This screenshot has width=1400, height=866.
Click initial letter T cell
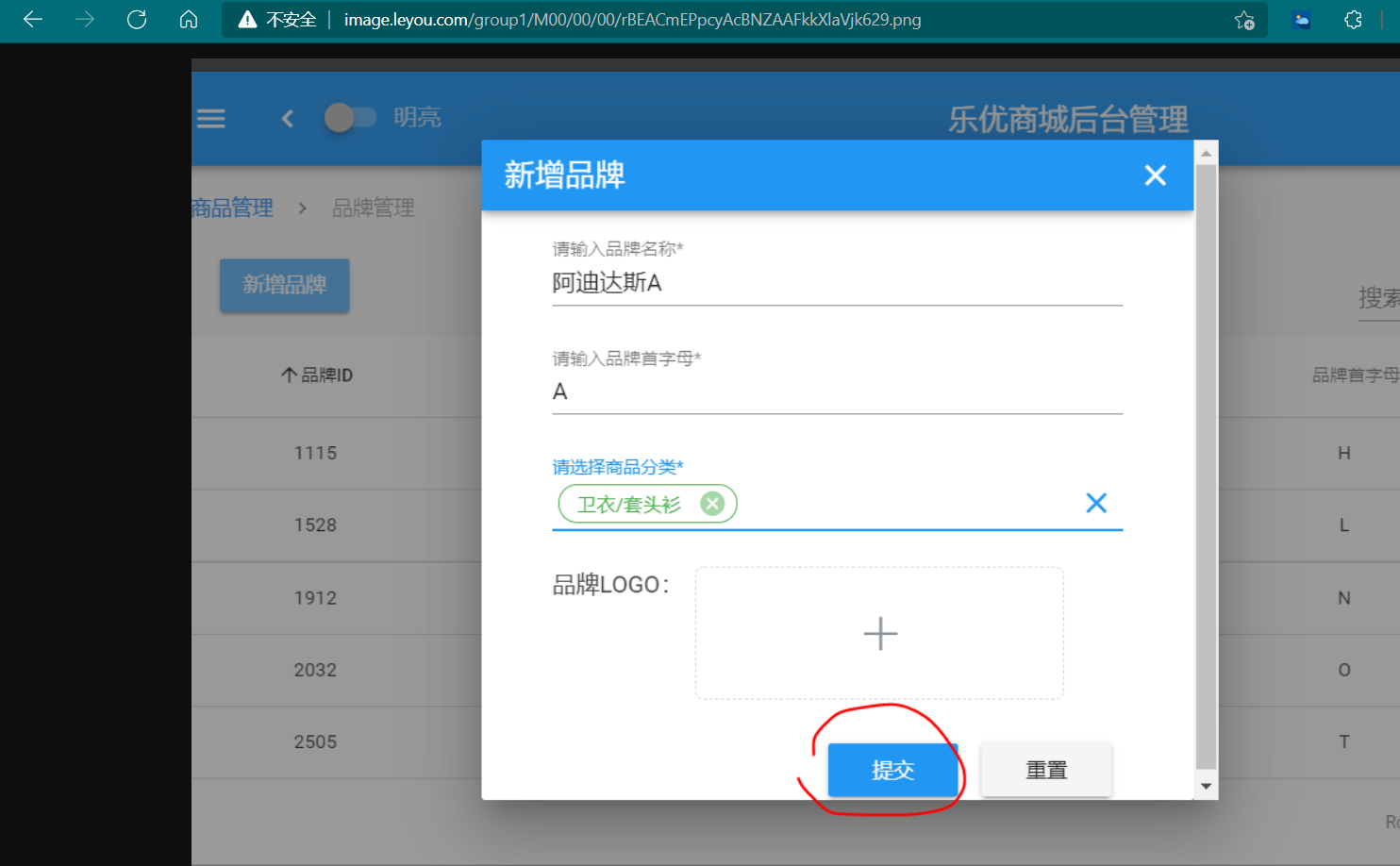click(x=1344, y=741)
